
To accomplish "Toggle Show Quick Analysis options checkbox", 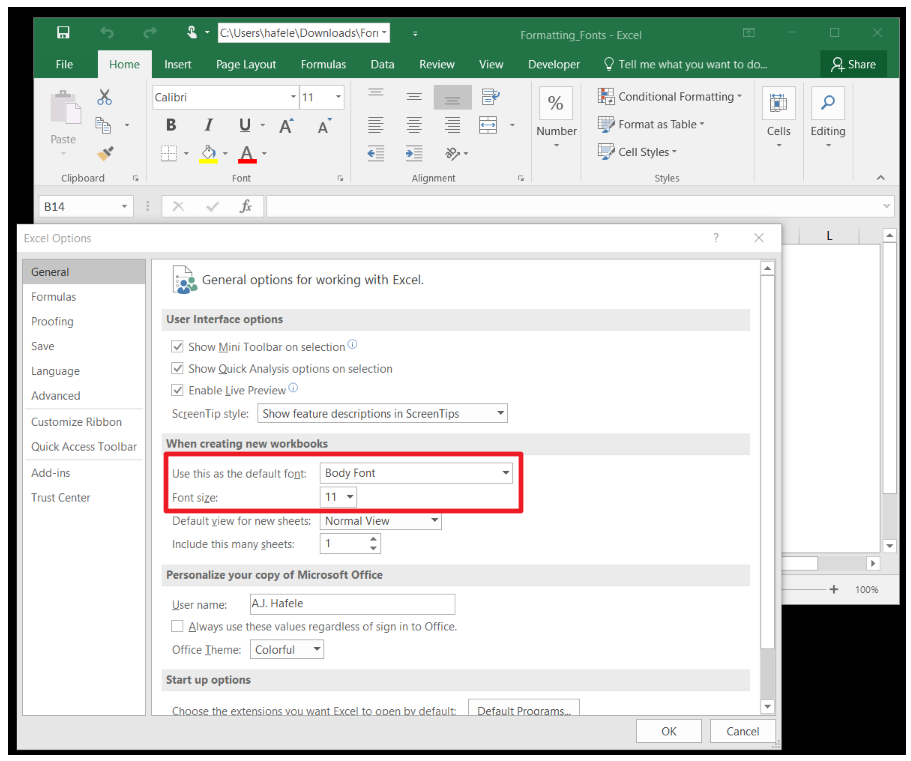I will point(177,368).
